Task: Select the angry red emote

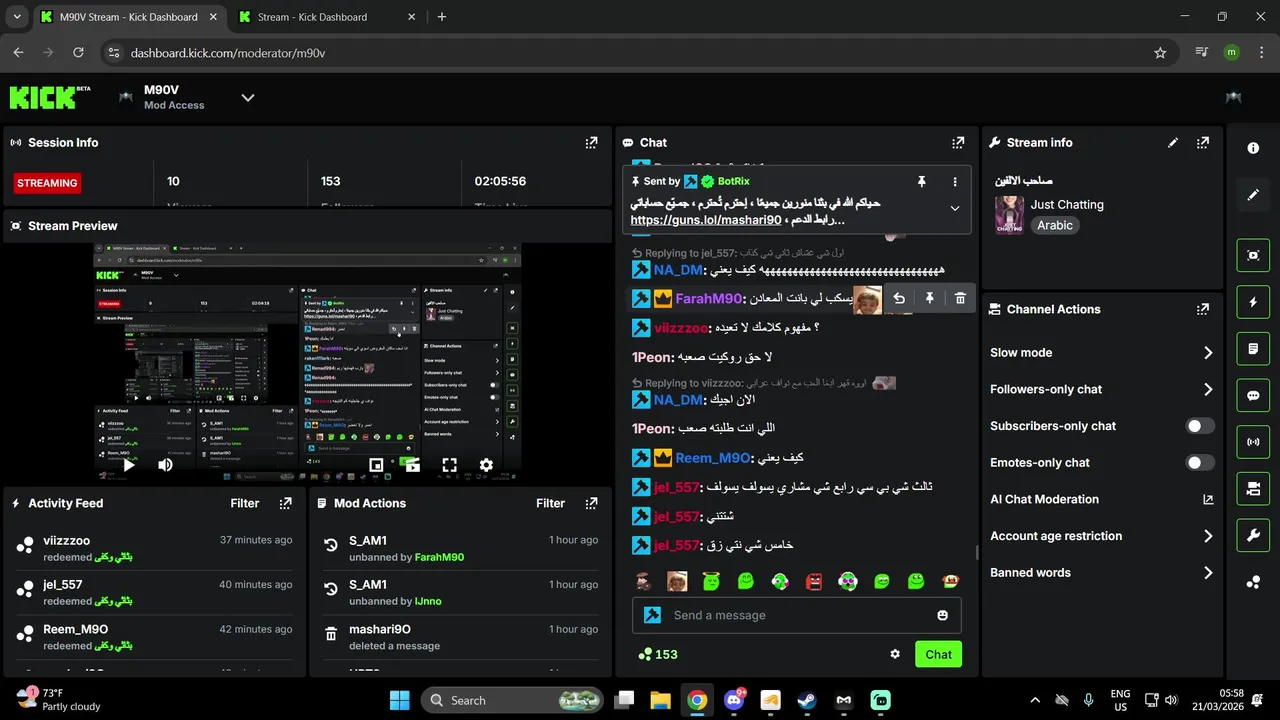Action: 814,581
